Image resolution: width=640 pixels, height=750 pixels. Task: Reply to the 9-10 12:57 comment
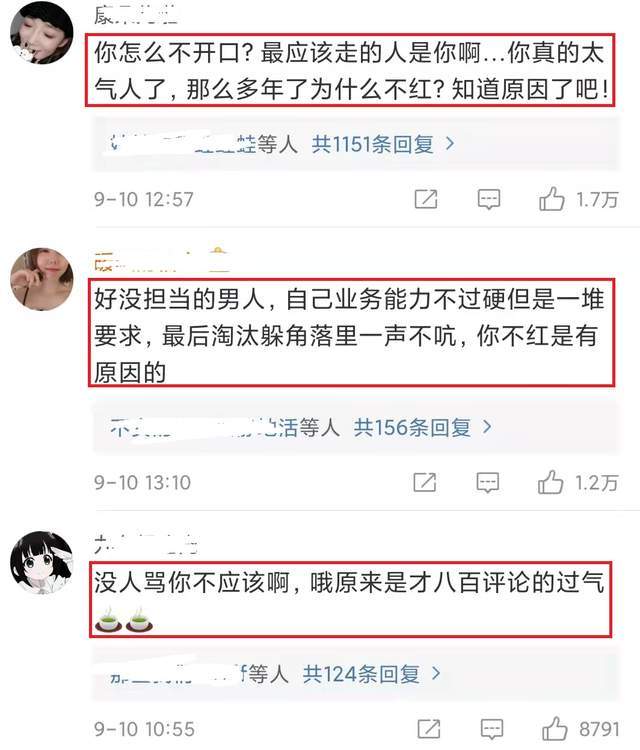pyautogui.click(x=489, y=199)
